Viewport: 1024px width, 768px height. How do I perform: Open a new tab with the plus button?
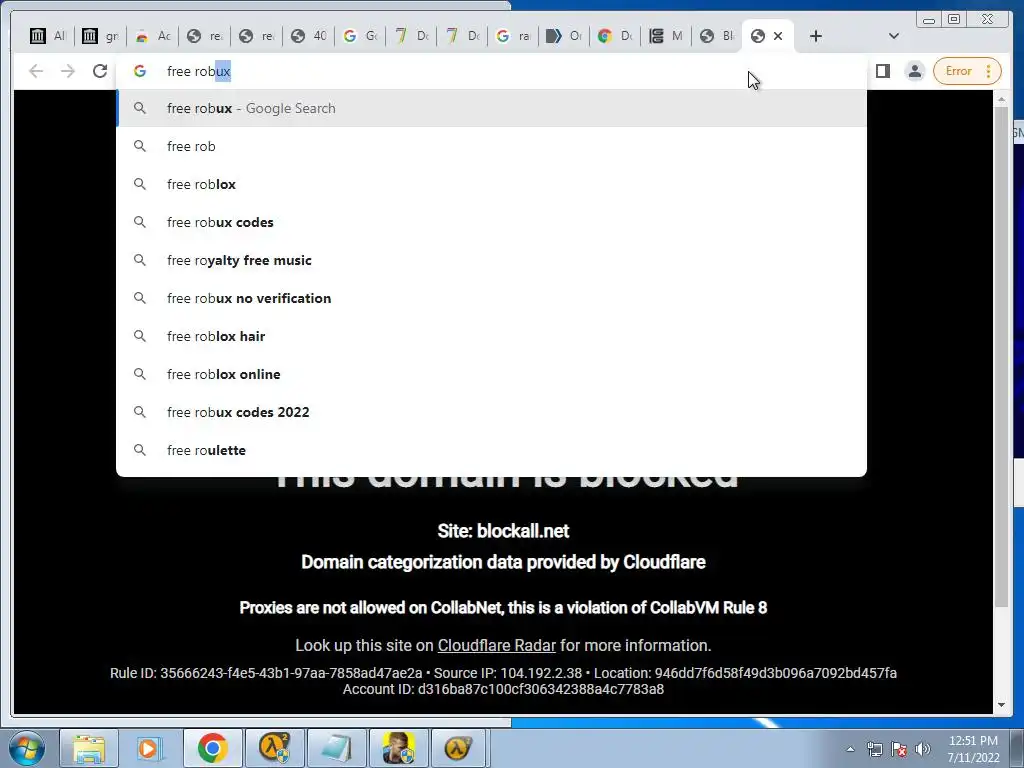(x=816, y=36)
